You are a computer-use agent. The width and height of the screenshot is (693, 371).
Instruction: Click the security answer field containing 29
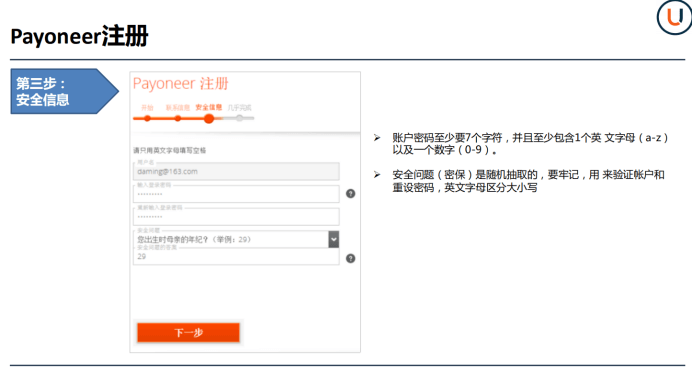click(236, 256)
